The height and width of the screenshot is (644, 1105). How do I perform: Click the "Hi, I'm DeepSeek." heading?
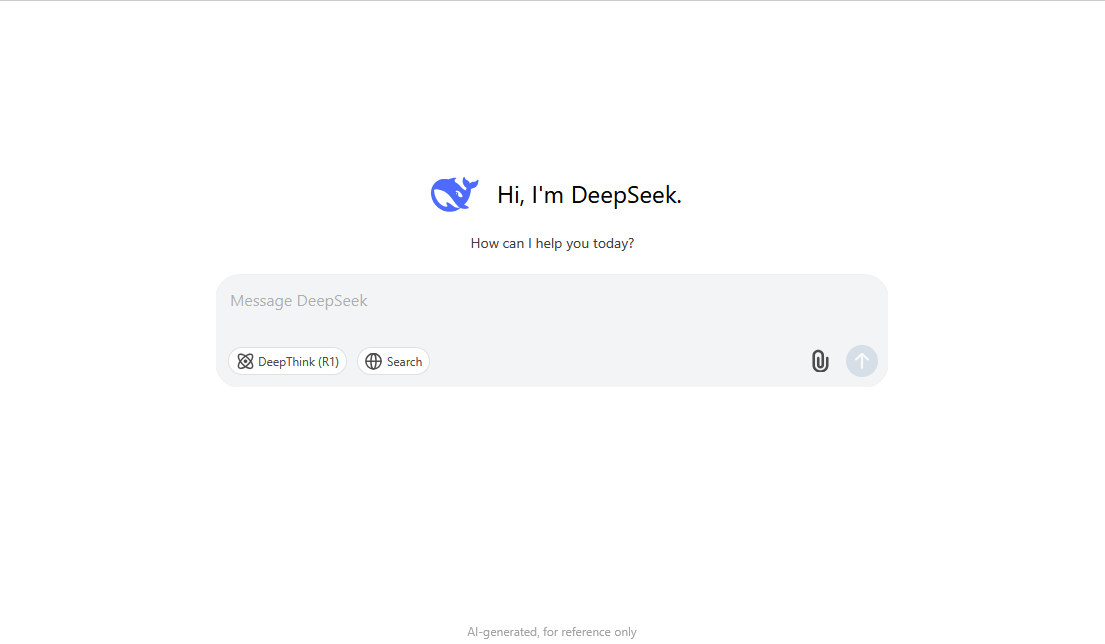pyautogui.click(x=589, y=195)
